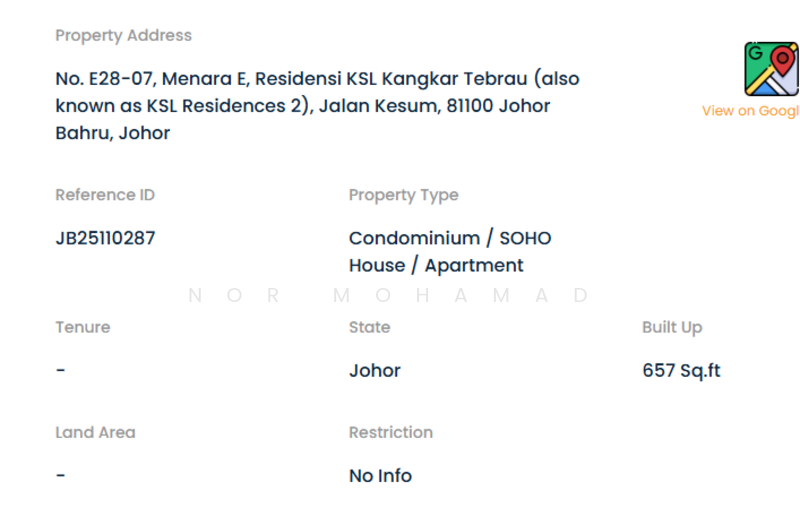Click the property address text
800x508 pixels.
[317, 105]
